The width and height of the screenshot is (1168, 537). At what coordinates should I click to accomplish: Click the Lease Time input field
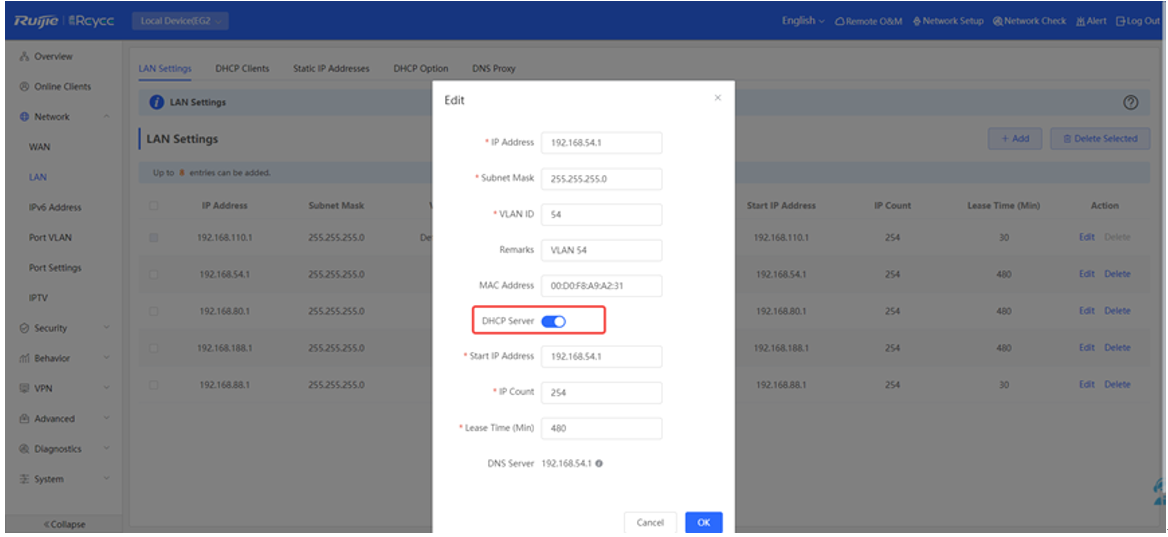[x=601, y=428]
